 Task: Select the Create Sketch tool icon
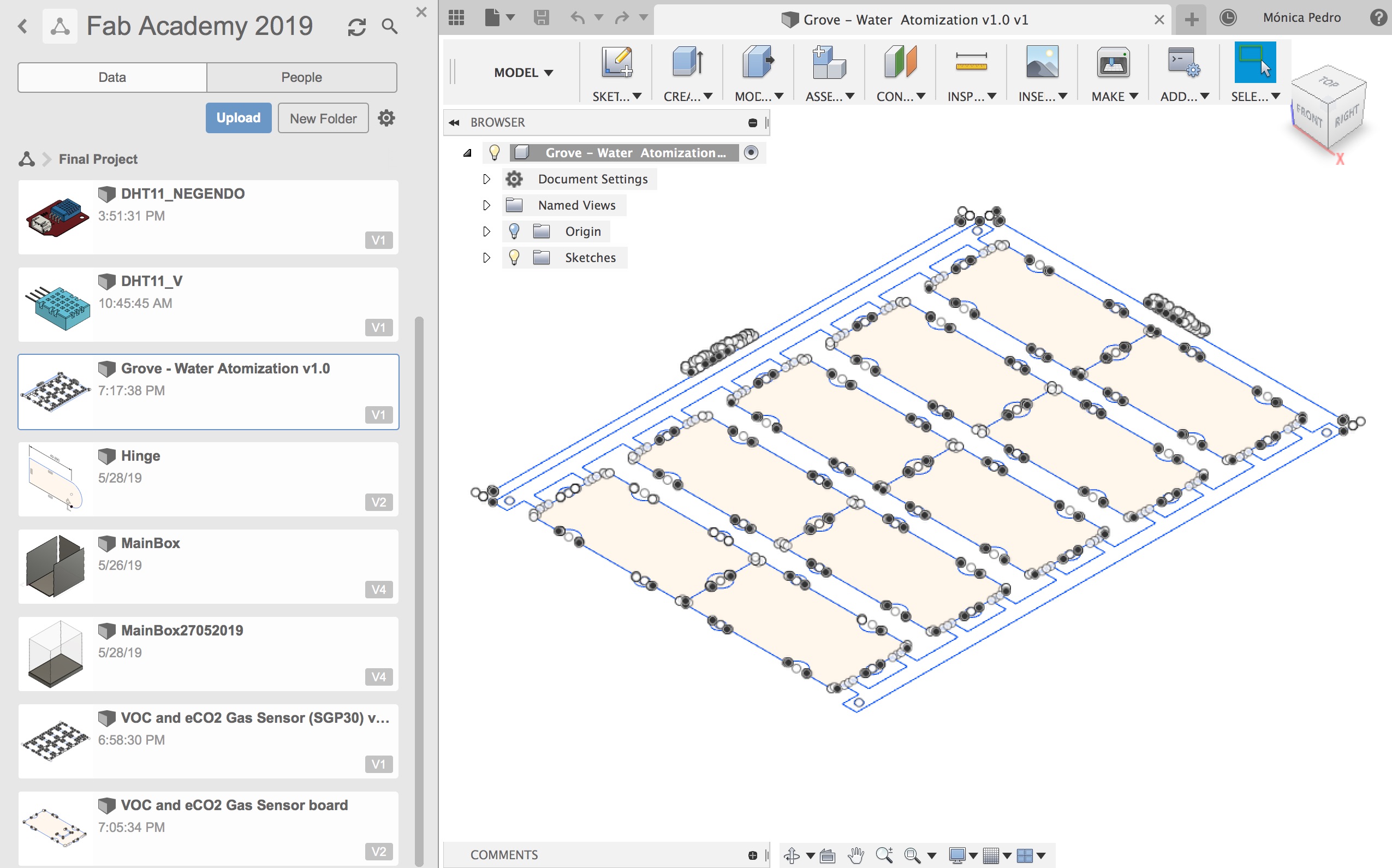coord(616,62)
